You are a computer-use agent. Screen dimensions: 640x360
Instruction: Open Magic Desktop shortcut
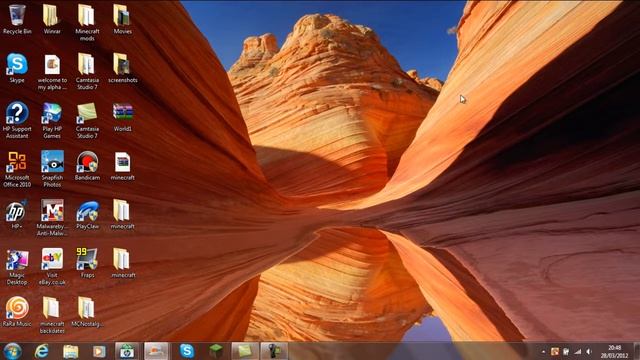[17, 267]
